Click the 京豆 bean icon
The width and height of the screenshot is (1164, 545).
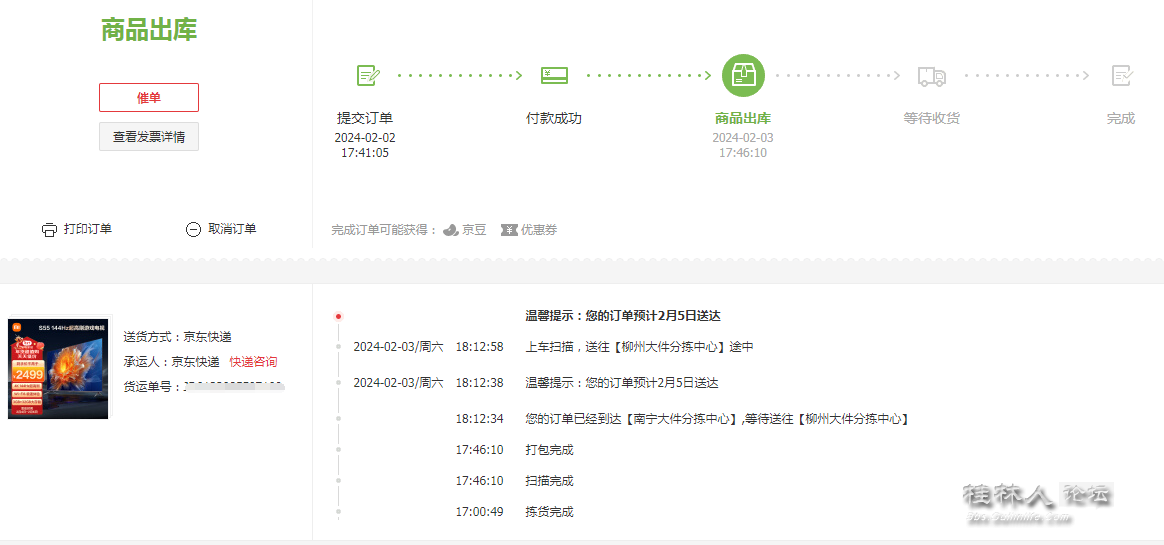click(x=451, y=229)
